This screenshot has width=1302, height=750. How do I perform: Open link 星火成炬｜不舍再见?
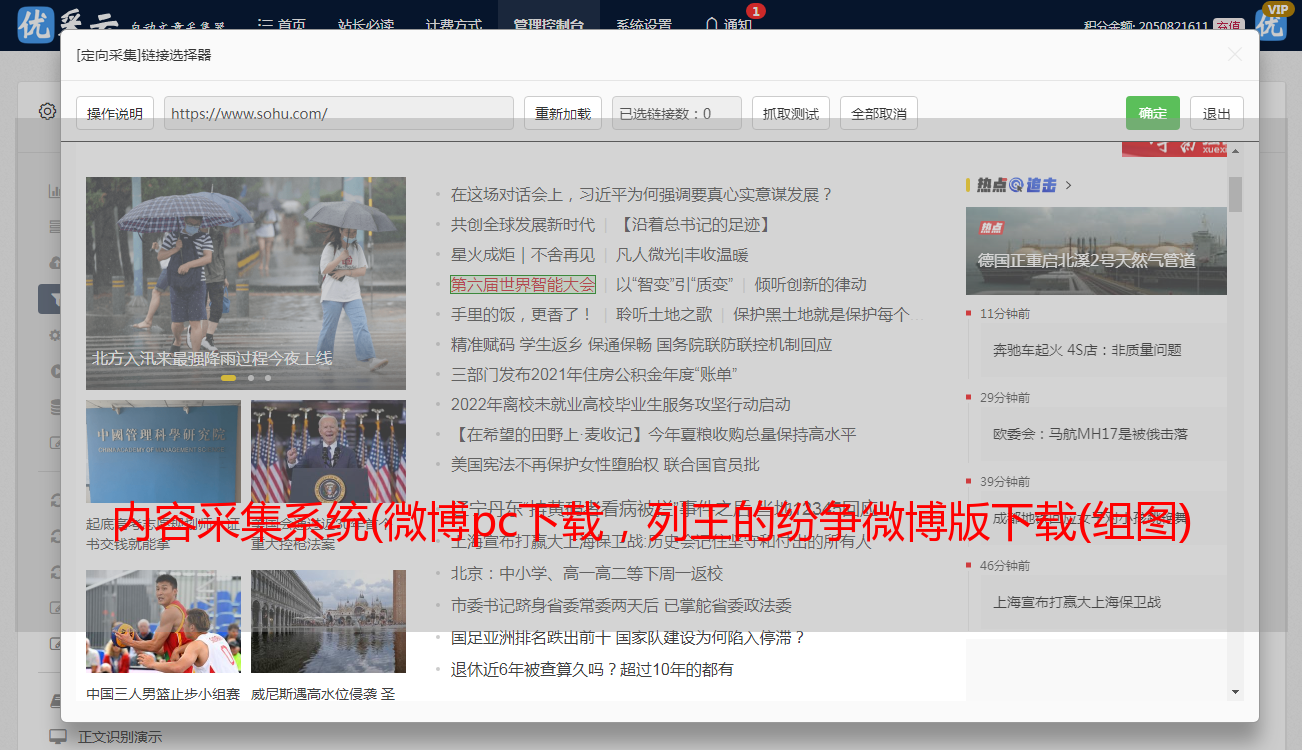[522, 254]
